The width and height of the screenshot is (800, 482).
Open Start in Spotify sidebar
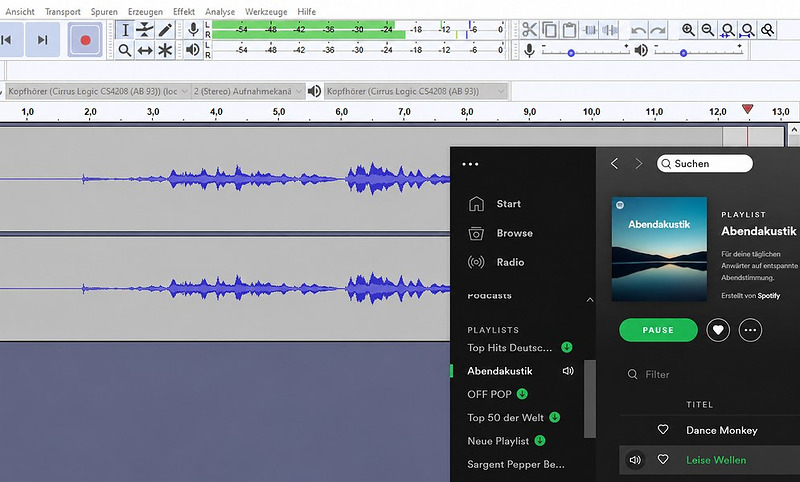pos(494,204)
